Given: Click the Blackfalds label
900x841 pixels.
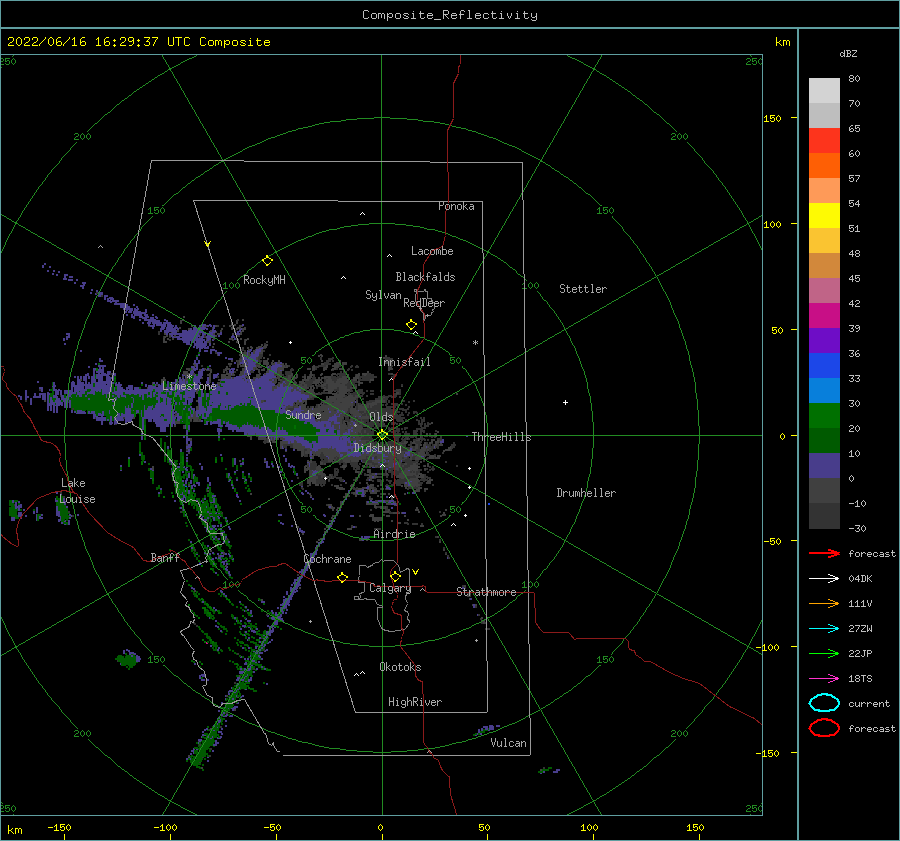Looking at the screenshot, I should [x=425, y=277].
